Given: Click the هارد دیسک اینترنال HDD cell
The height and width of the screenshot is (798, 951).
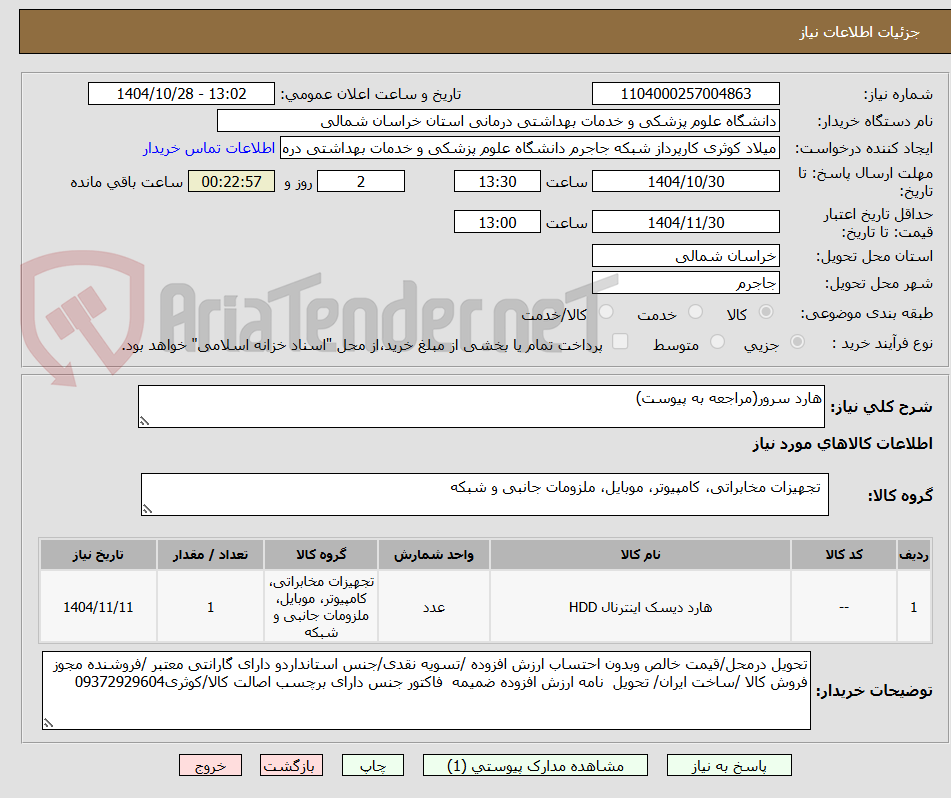Looking at the screenshot, I should (640, 607).
